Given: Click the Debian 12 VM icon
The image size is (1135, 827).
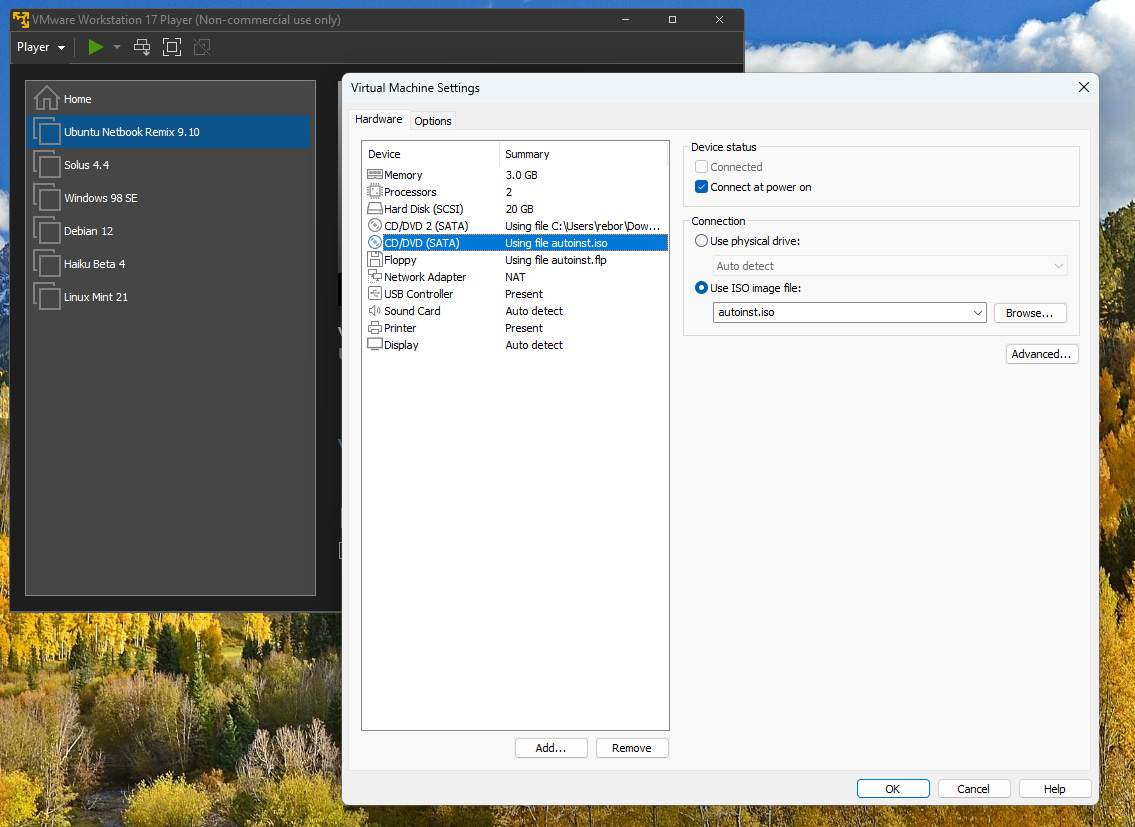Looking at the screenshot, I should [46, 231].
